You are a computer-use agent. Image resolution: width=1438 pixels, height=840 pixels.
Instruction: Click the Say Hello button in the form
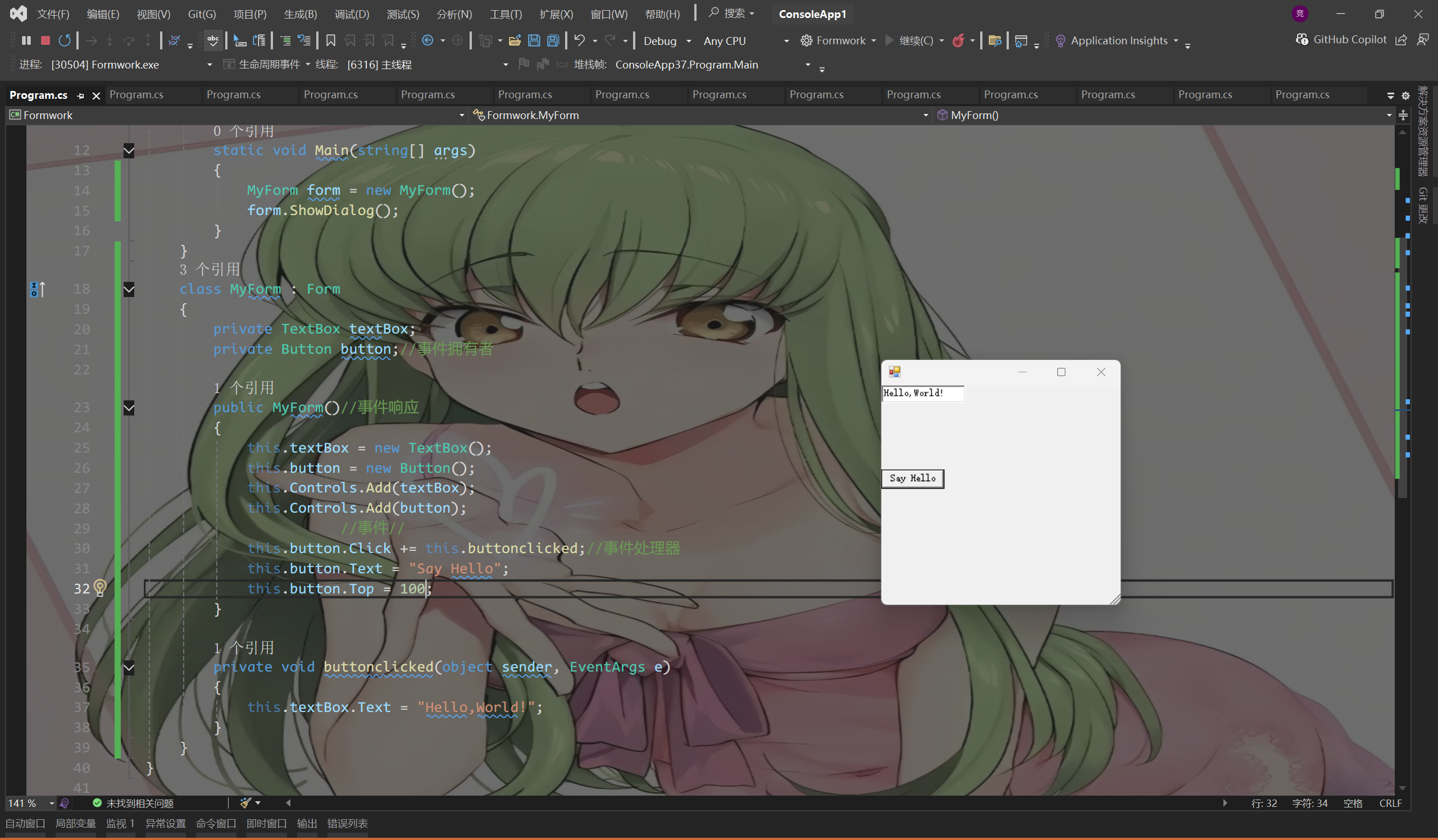[912, 478]
